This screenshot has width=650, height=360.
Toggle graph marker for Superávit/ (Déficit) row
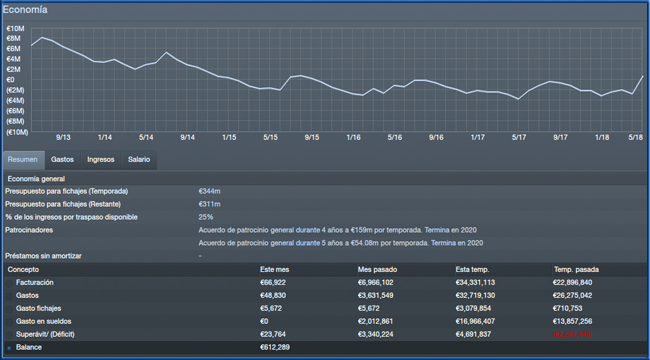(x=9, y=335)
